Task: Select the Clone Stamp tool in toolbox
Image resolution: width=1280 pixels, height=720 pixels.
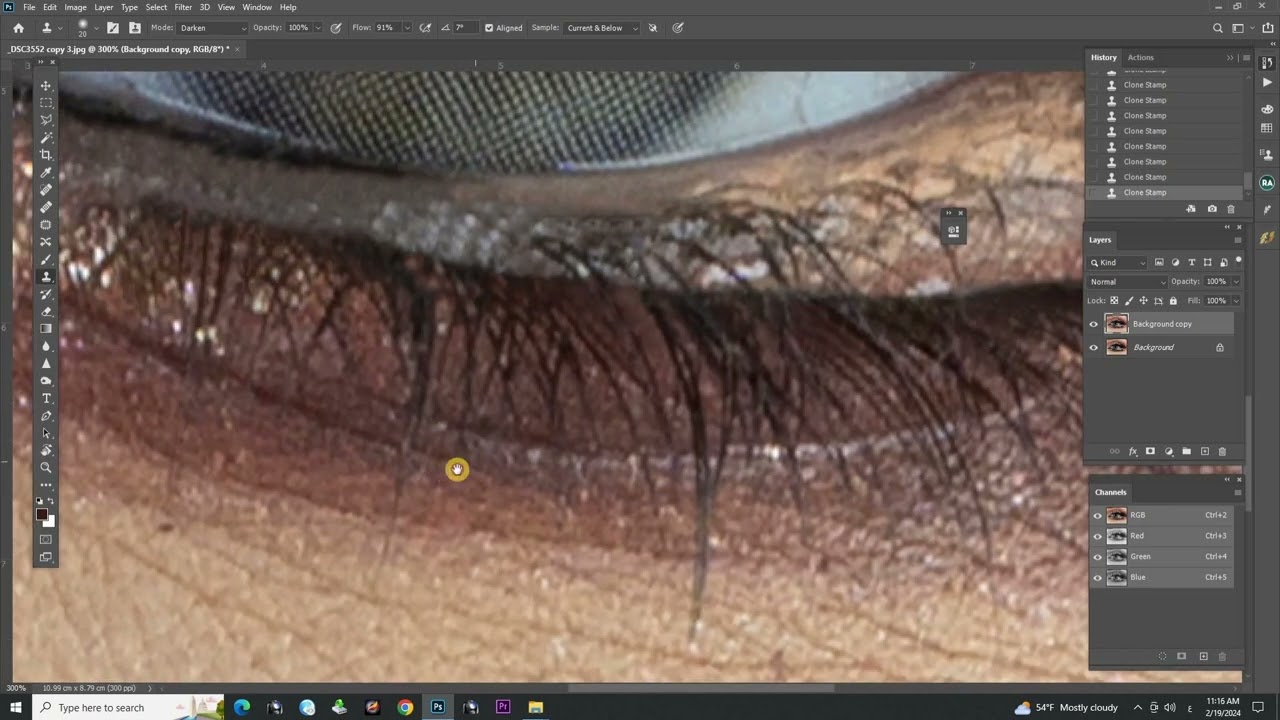Action: point(46,277)
